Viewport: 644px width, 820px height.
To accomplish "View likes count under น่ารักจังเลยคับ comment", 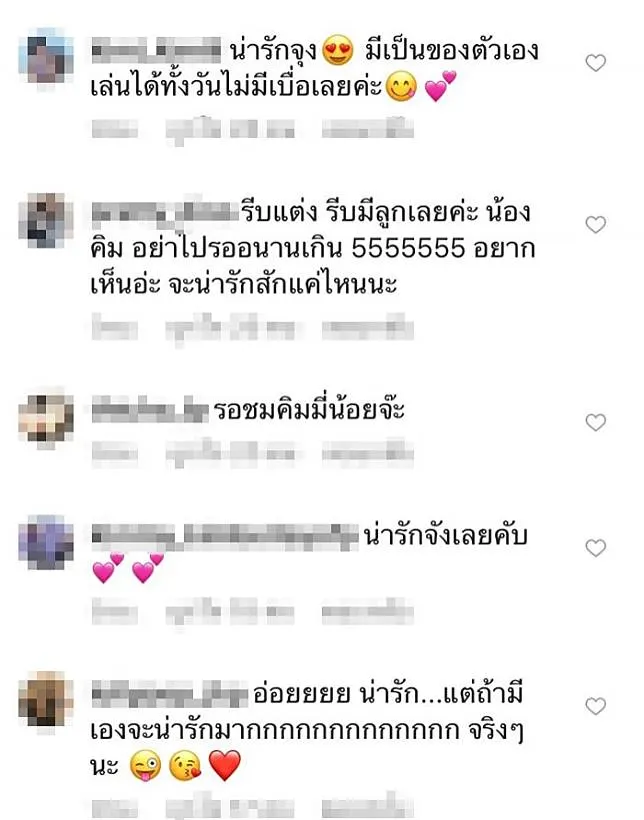I will coord(230,612).
